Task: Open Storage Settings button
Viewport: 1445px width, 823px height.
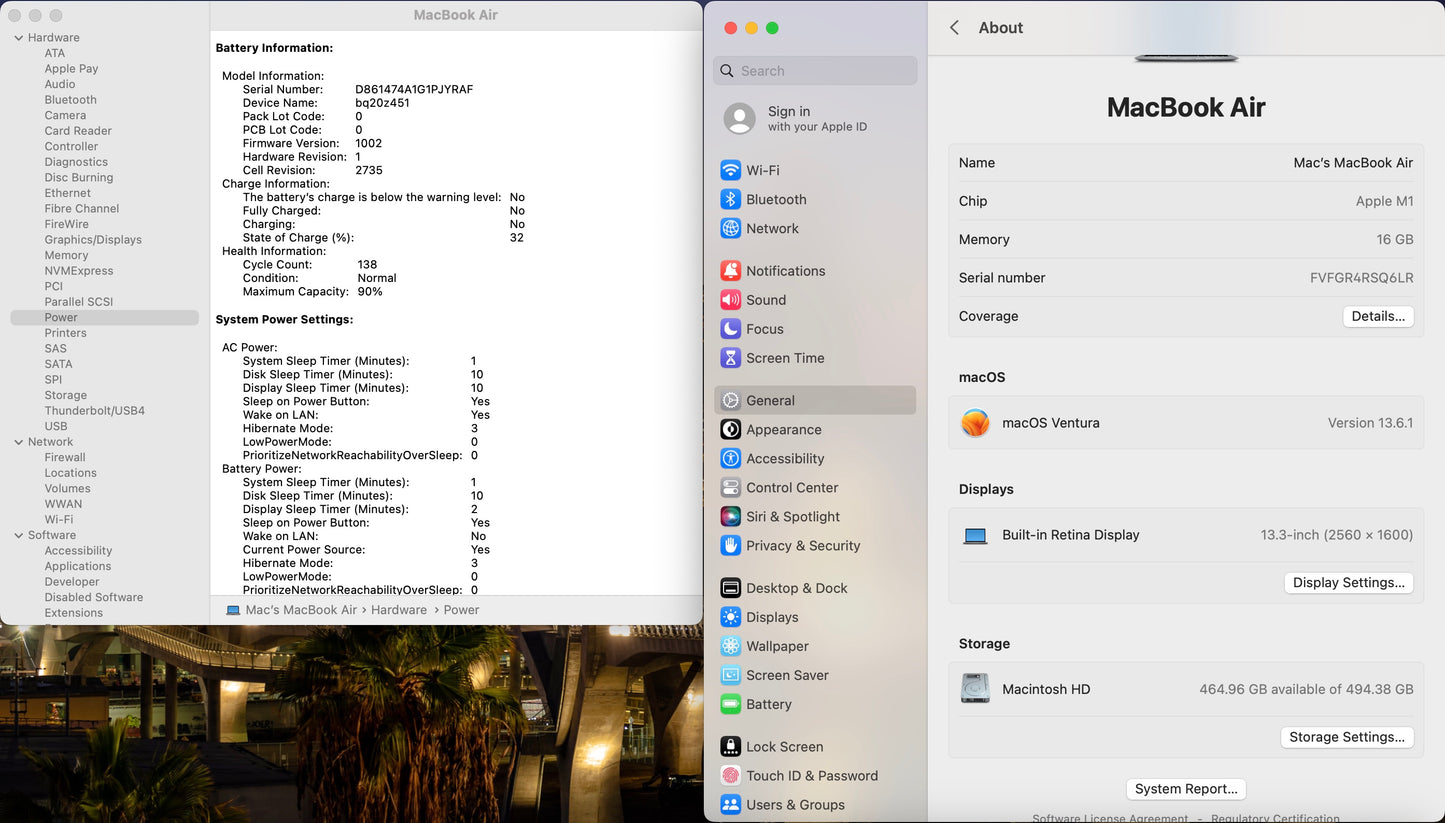Action: (1347, 737)
